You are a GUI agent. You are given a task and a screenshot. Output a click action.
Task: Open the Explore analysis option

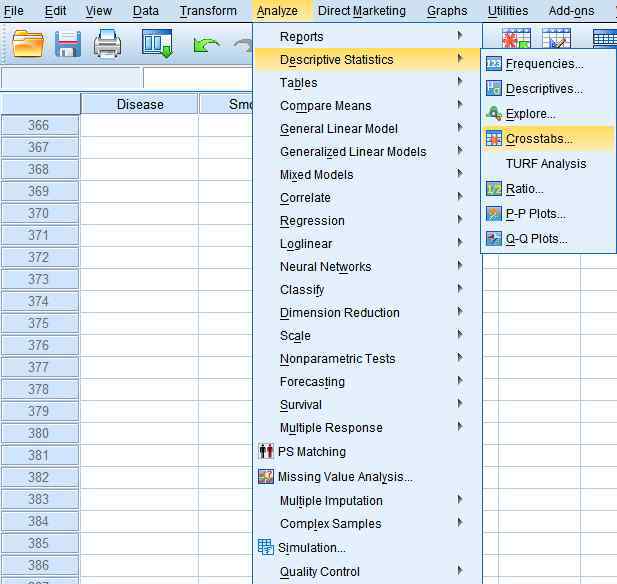[530, 114]
